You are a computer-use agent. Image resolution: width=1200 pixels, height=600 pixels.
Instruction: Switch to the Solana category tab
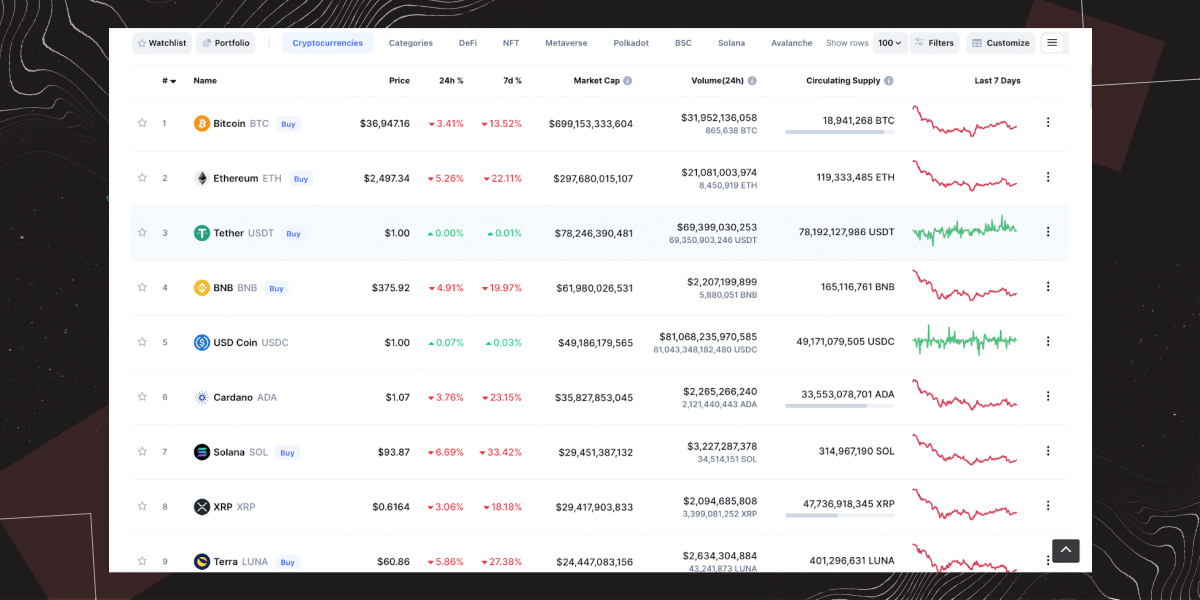click(x=731, y=43)
